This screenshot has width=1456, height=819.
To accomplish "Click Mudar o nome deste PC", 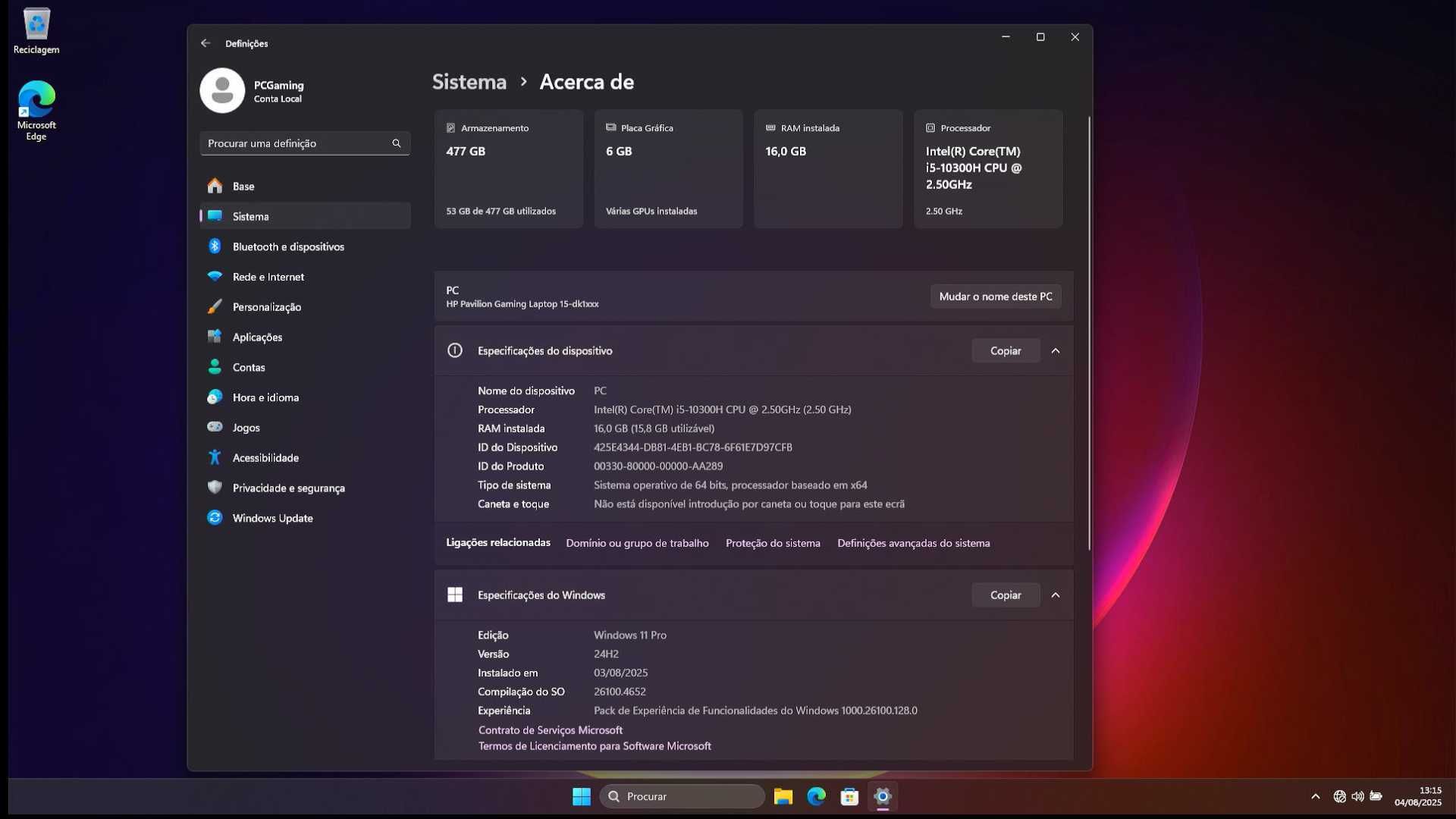I will 996,297.
